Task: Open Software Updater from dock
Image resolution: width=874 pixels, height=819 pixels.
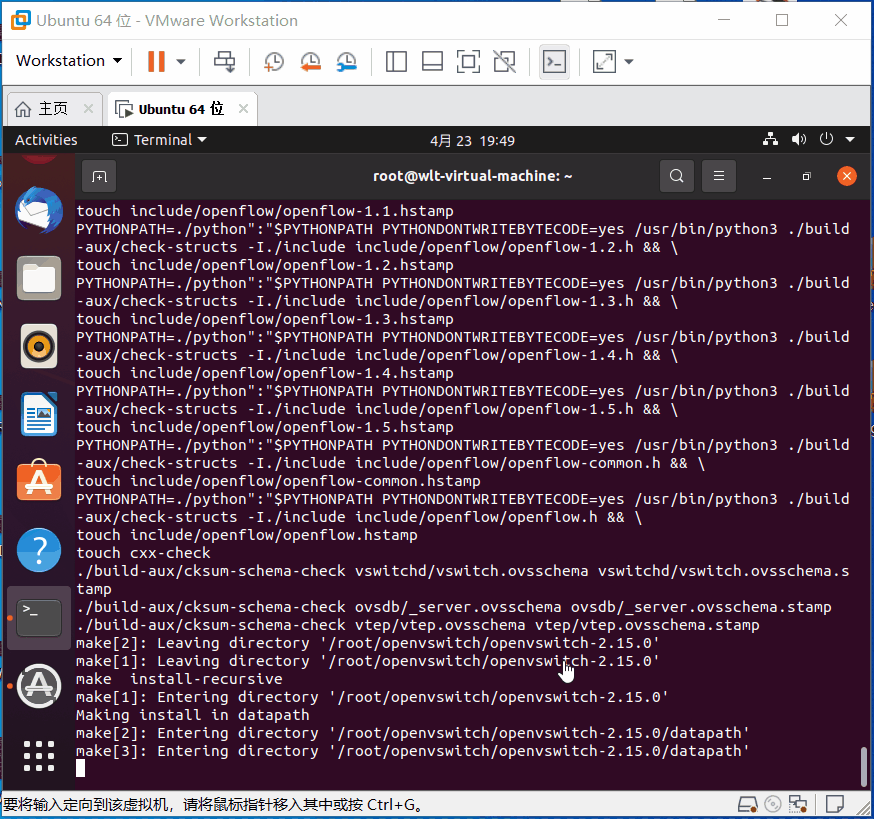Action: [x=38, y=686]
